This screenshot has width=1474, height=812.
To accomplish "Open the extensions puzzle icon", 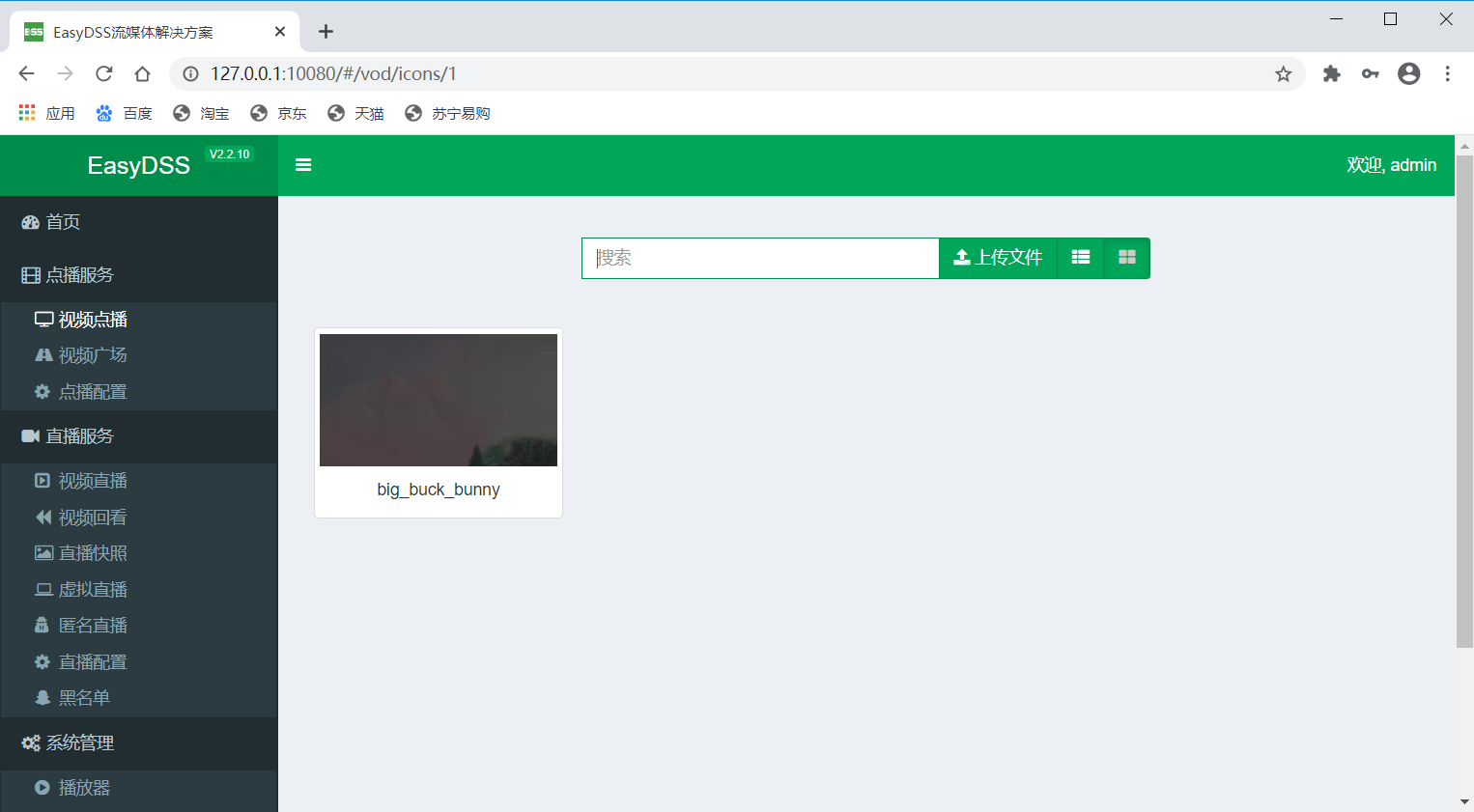I will pos(1332,73).
